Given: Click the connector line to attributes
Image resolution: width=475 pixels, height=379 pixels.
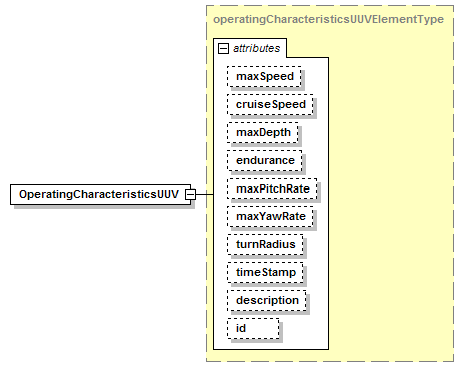Looking at the screenshot, I should coord(204,194).
